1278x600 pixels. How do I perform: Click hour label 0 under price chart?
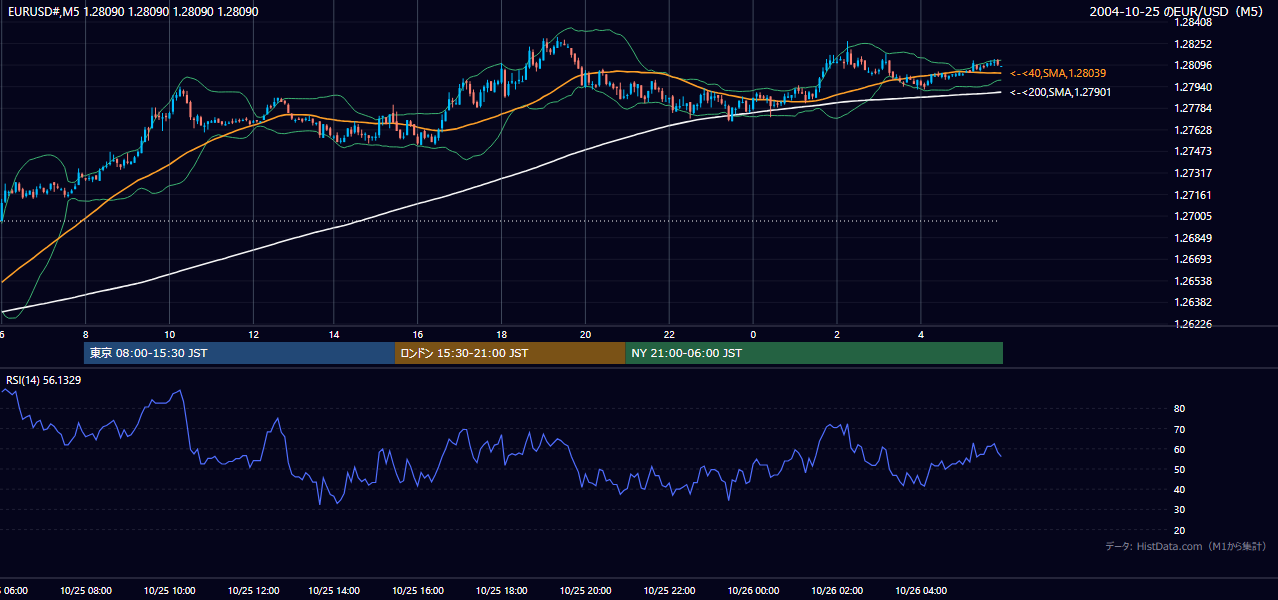(753, 334)
